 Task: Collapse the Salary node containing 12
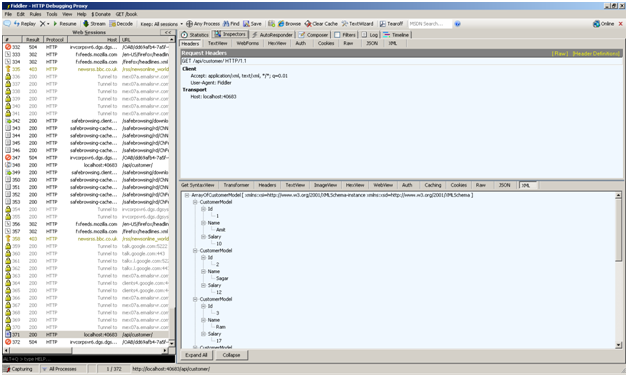pyautogui.click(x=203, y=285)
